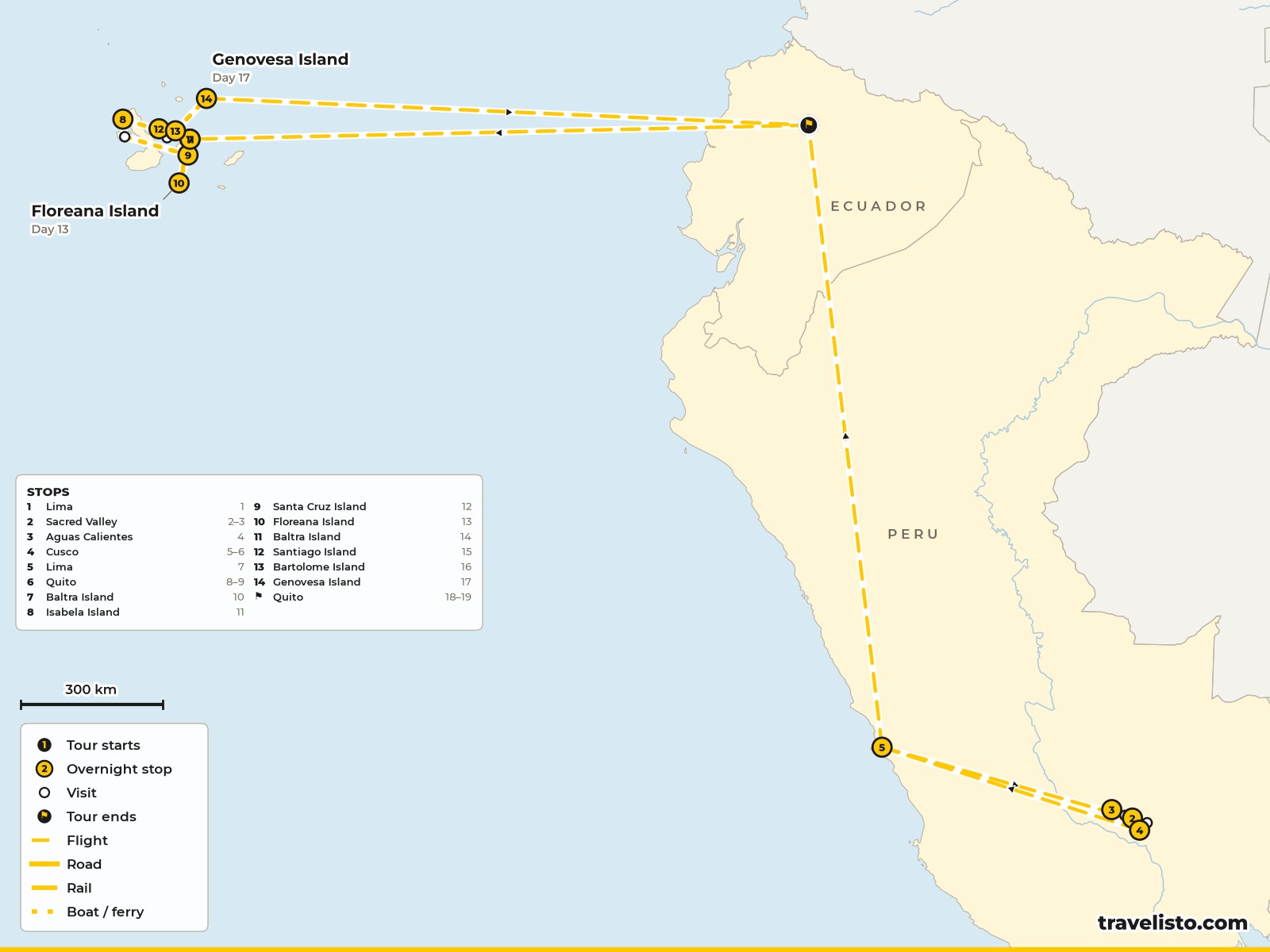The width and height of the screenshot is (1270, 952).
Task: Click the Visit legend circle icon
Action: pos(44,793)
